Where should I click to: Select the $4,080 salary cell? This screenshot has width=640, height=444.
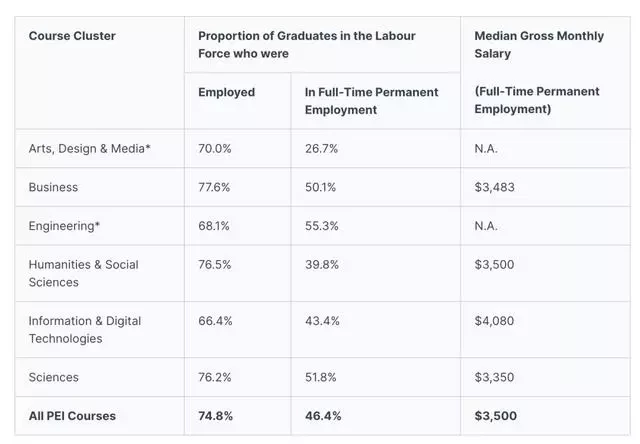click(494, 321)
